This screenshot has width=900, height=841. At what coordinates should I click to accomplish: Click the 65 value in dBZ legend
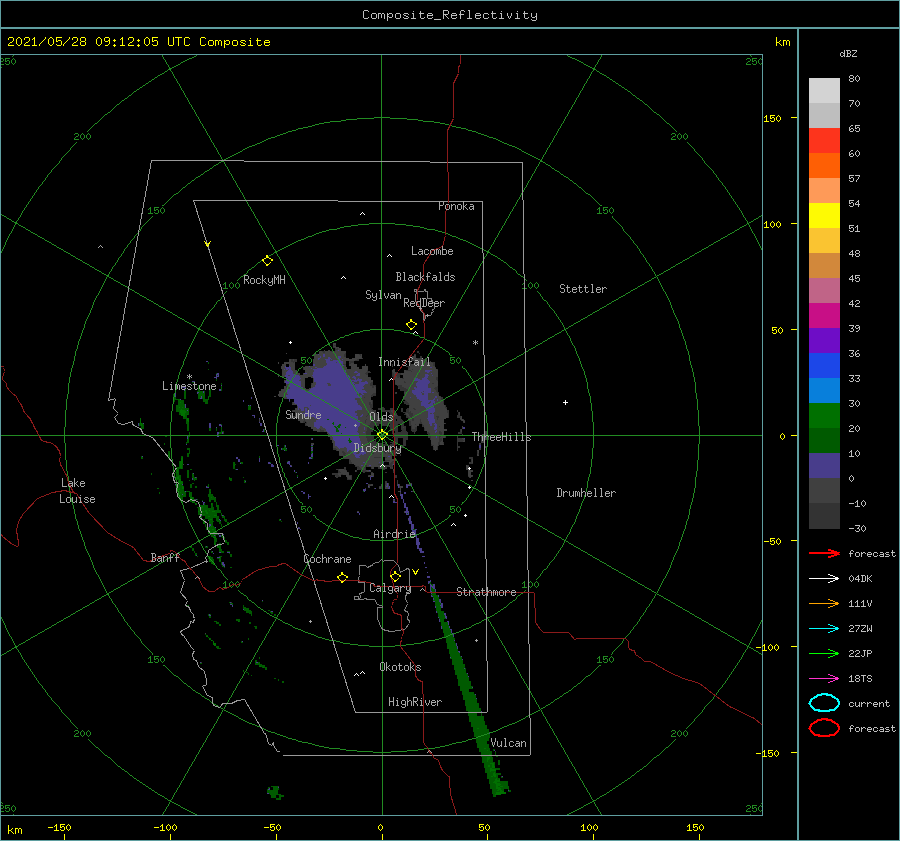click(854, 129)
